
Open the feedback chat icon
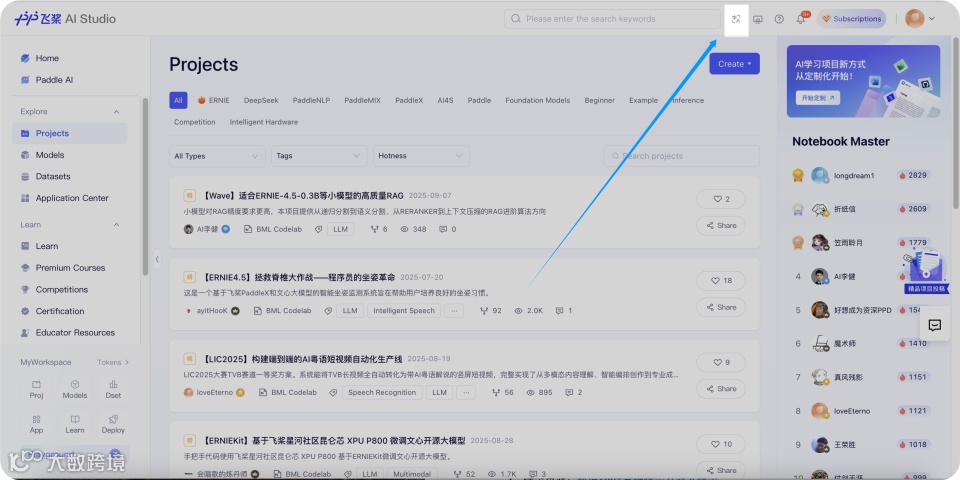934,326
